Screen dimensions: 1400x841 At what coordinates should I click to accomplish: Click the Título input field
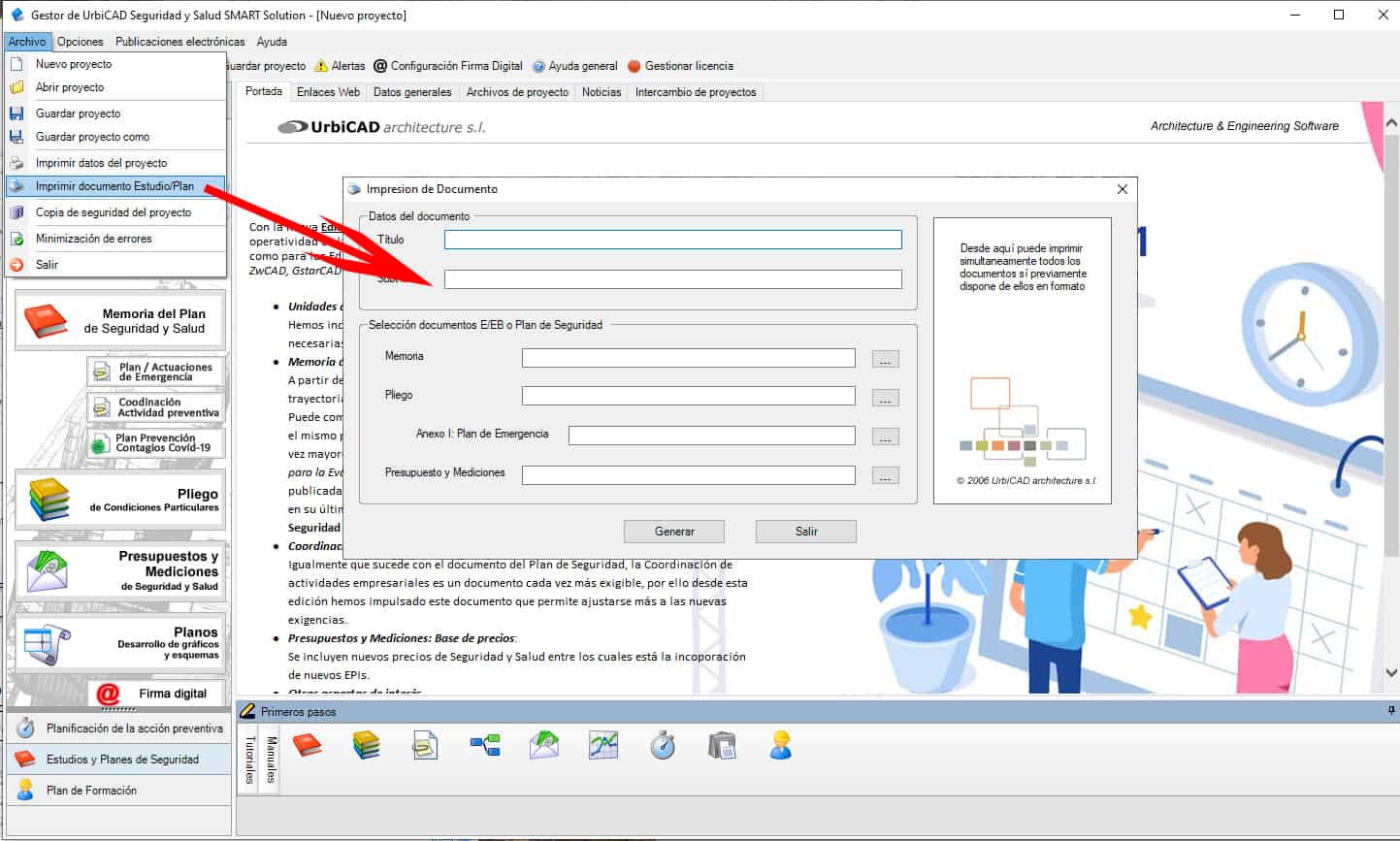pyautogui.click(x=673, y=240)
